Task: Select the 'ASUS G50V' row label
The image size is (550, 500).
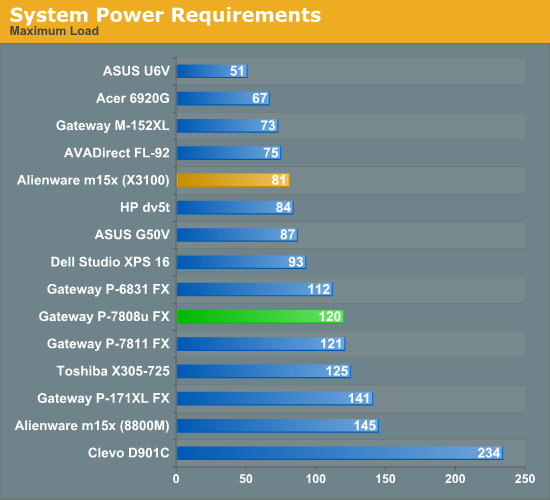Action: [x=132, y=234]
